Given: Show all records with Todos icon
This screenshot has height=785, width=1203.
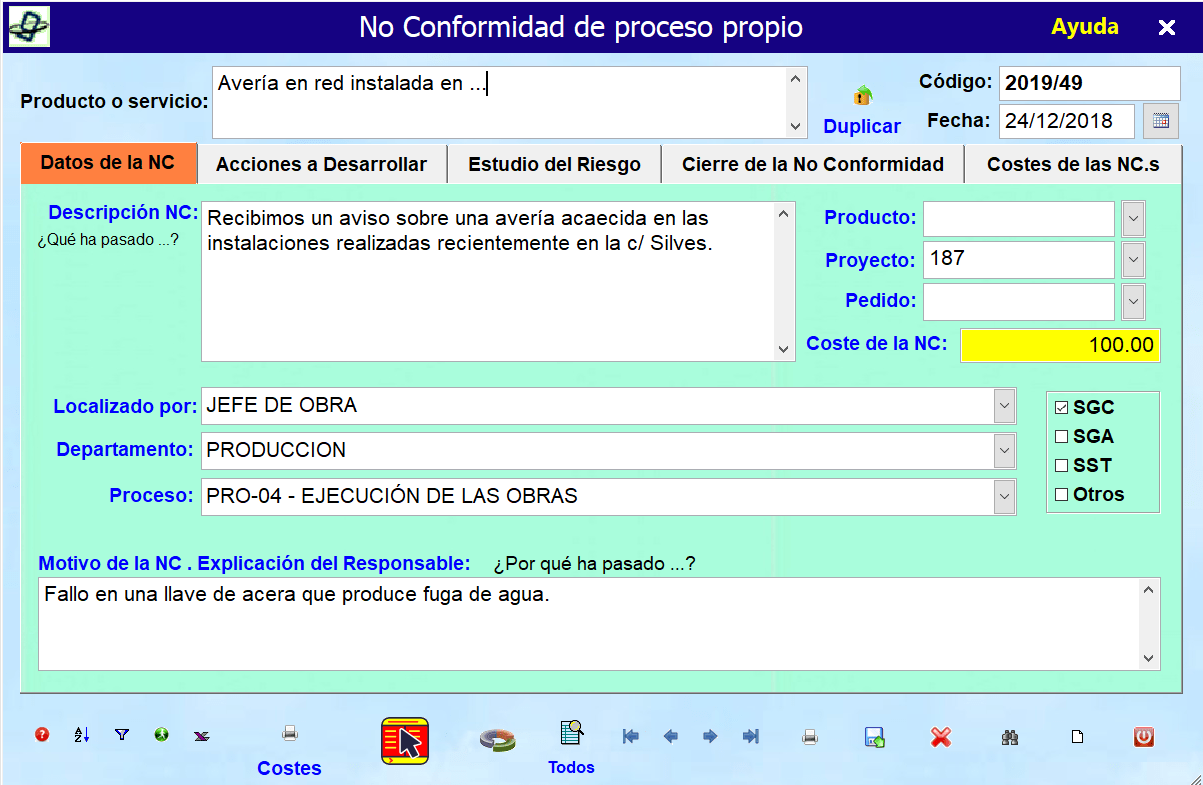Looking at the screenshot, I should (x=572, y=733).
